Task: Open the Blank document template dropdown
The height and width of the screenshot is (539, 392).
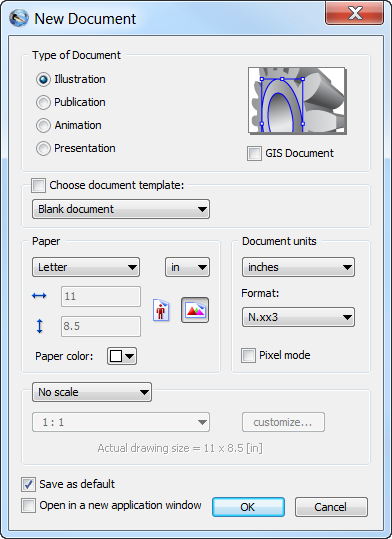Action: tap(121, 209)
